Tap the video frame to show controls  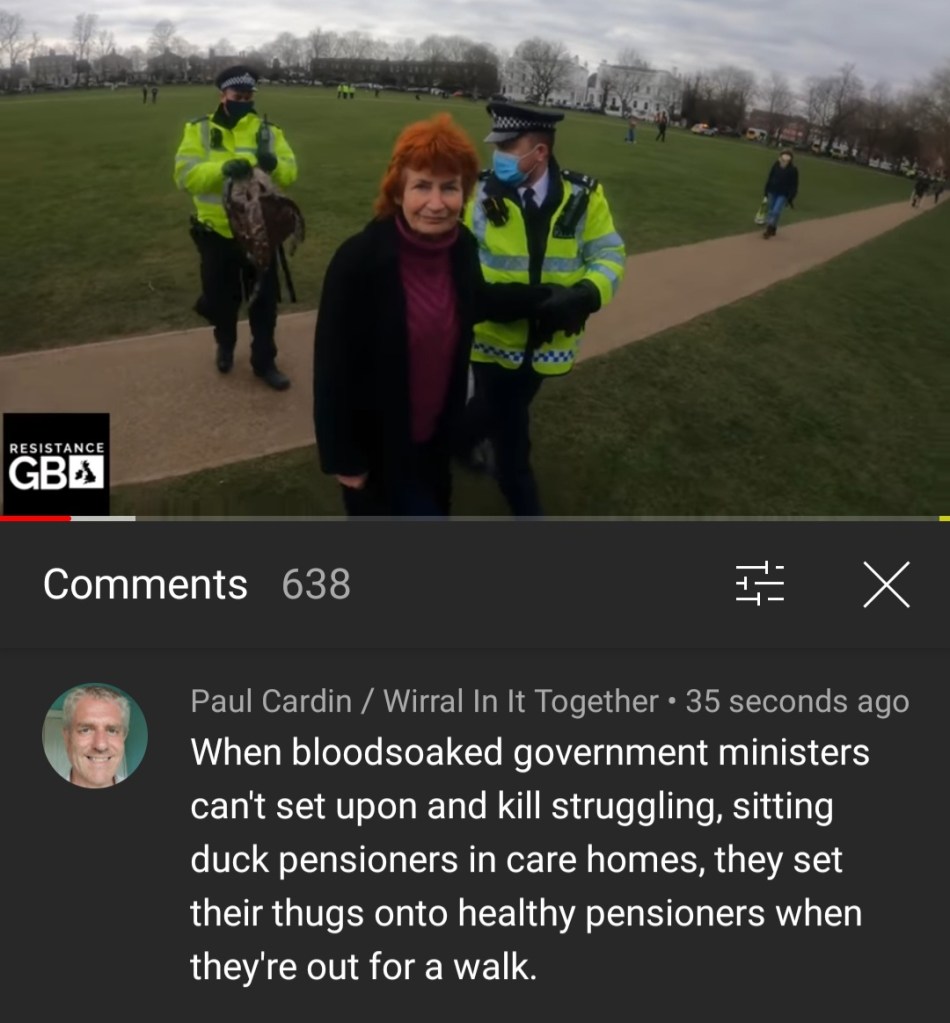point(475,258)
